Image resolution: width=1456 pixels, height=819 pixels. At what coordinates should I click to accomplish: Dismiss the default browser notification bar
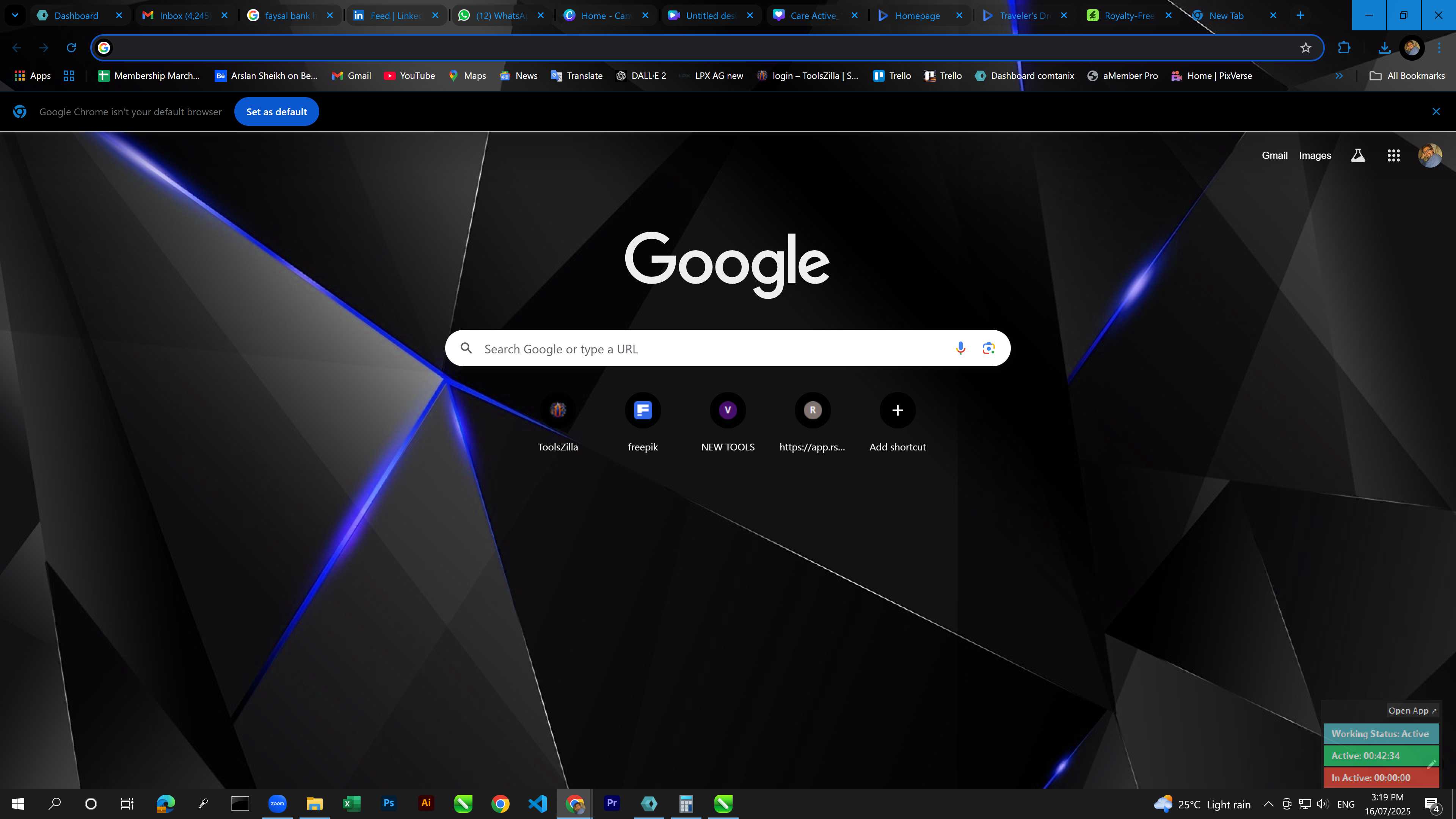point(1436,112)
